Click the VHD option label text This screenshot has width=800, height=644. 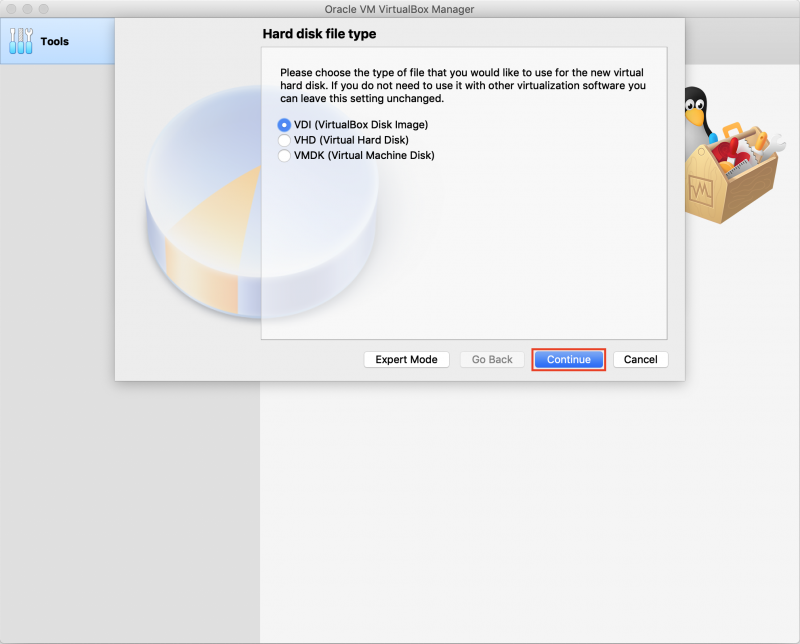pyautogui.click(x=351, y=140)
